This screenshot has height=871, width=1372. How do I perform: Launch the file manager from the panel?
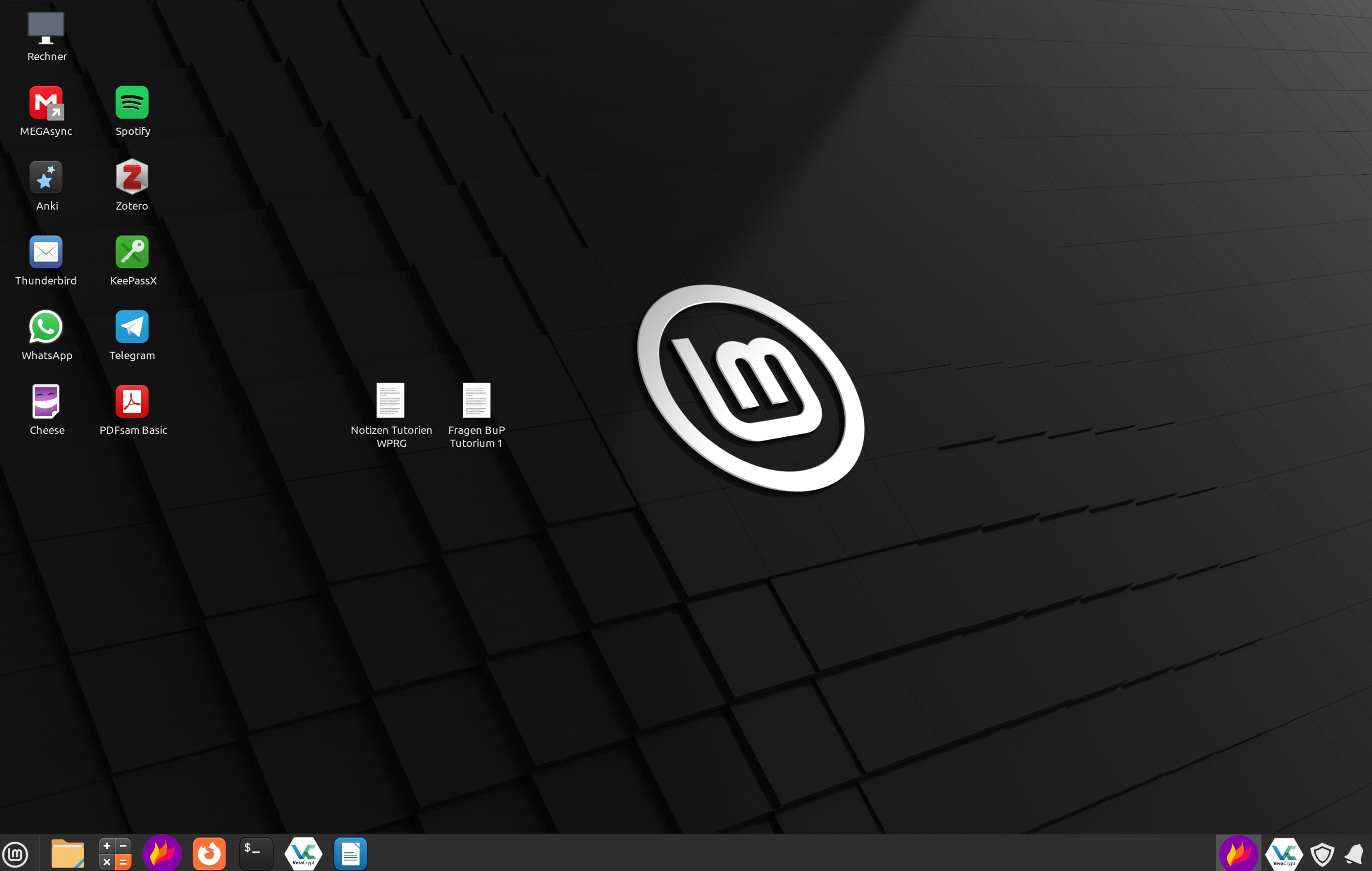[67, 854]
